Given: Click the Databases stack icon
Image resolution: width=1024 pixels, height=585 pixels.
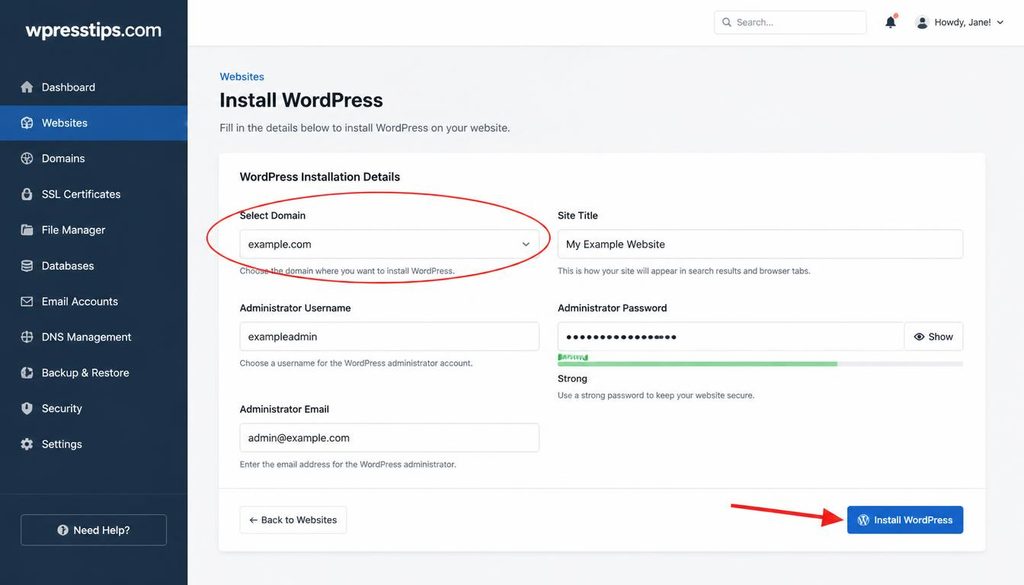Looking at the screenshot, I should pos(27,266).
